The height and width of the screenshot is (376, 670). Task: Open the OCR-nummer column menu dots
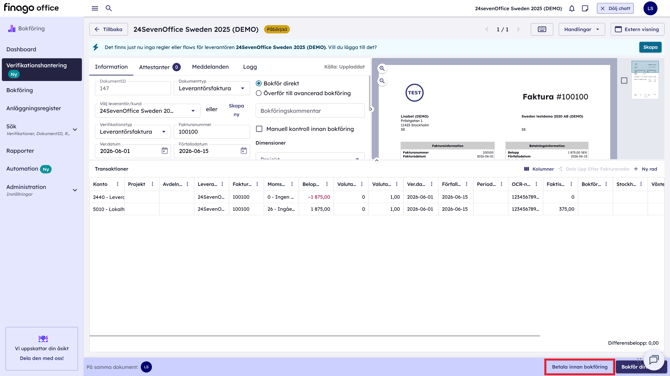536,184
